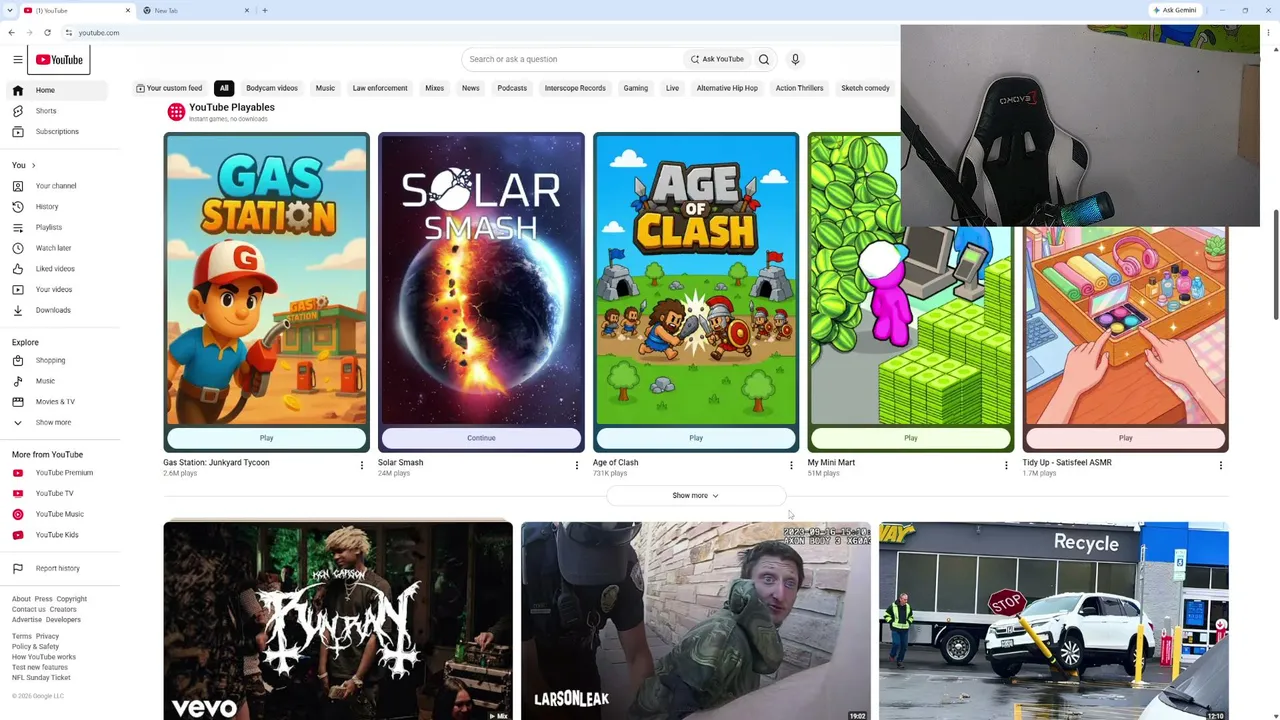The image size is (1280, 720).
Task: Open more options for Gas Station: Junkyard Tycoon
Action: click(x=362, y=465)
